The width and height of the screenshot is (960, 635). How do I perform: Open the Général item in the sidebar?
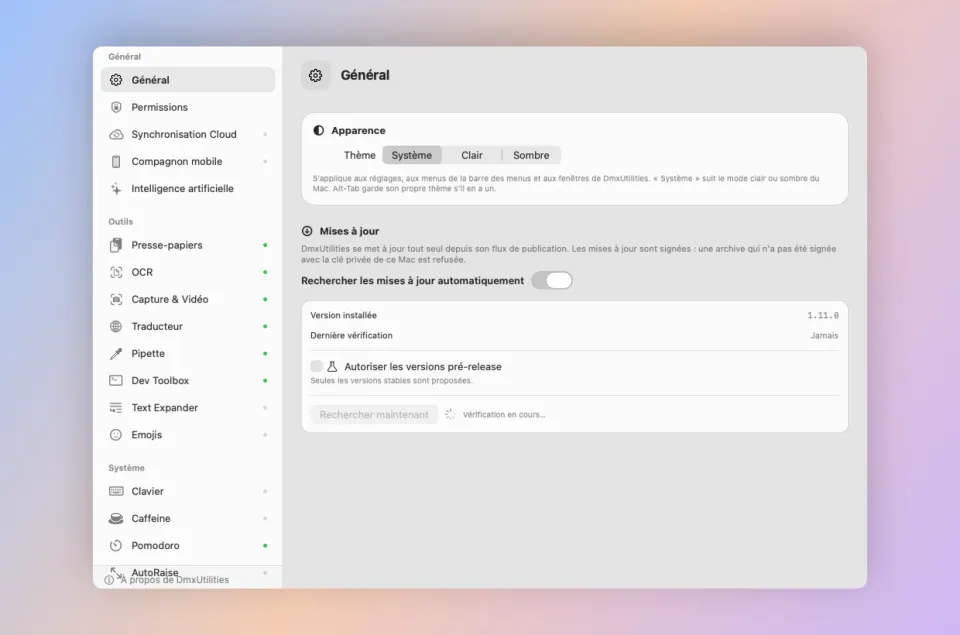click(x=187, y=80)
